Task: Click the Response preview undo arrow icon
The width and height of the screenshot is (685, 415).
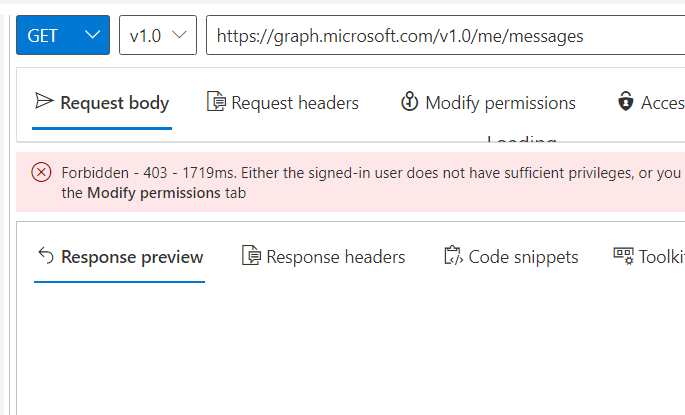Action: click(x=46, y=256)
